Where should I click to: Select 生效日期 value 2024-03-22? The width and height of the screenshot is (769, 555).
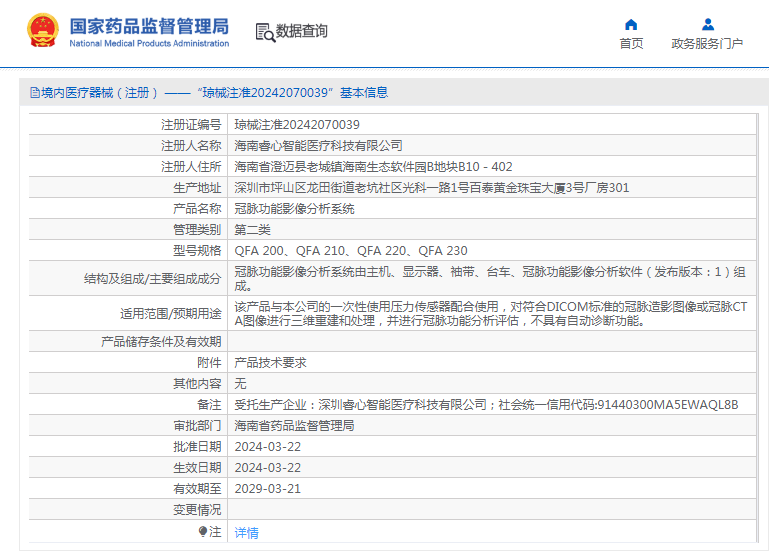click(268, 468)
